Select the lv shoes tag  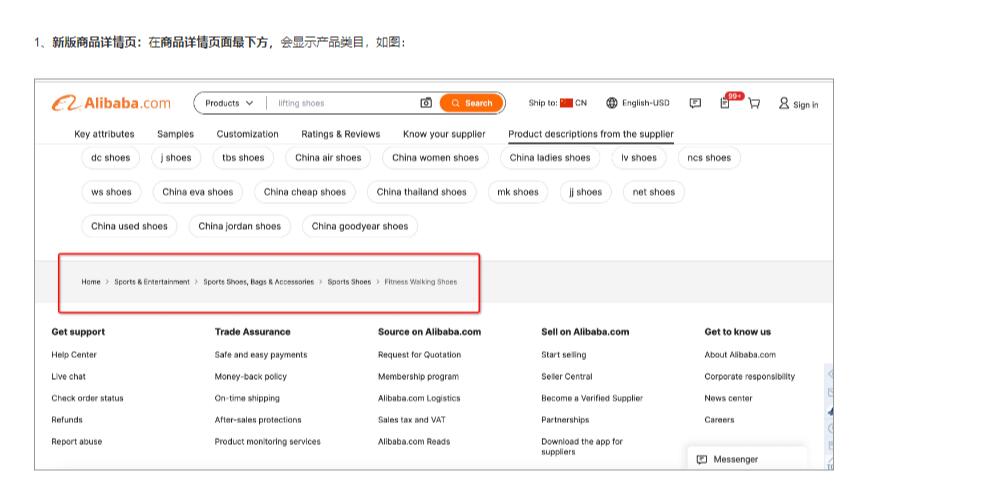click(639, 158)
